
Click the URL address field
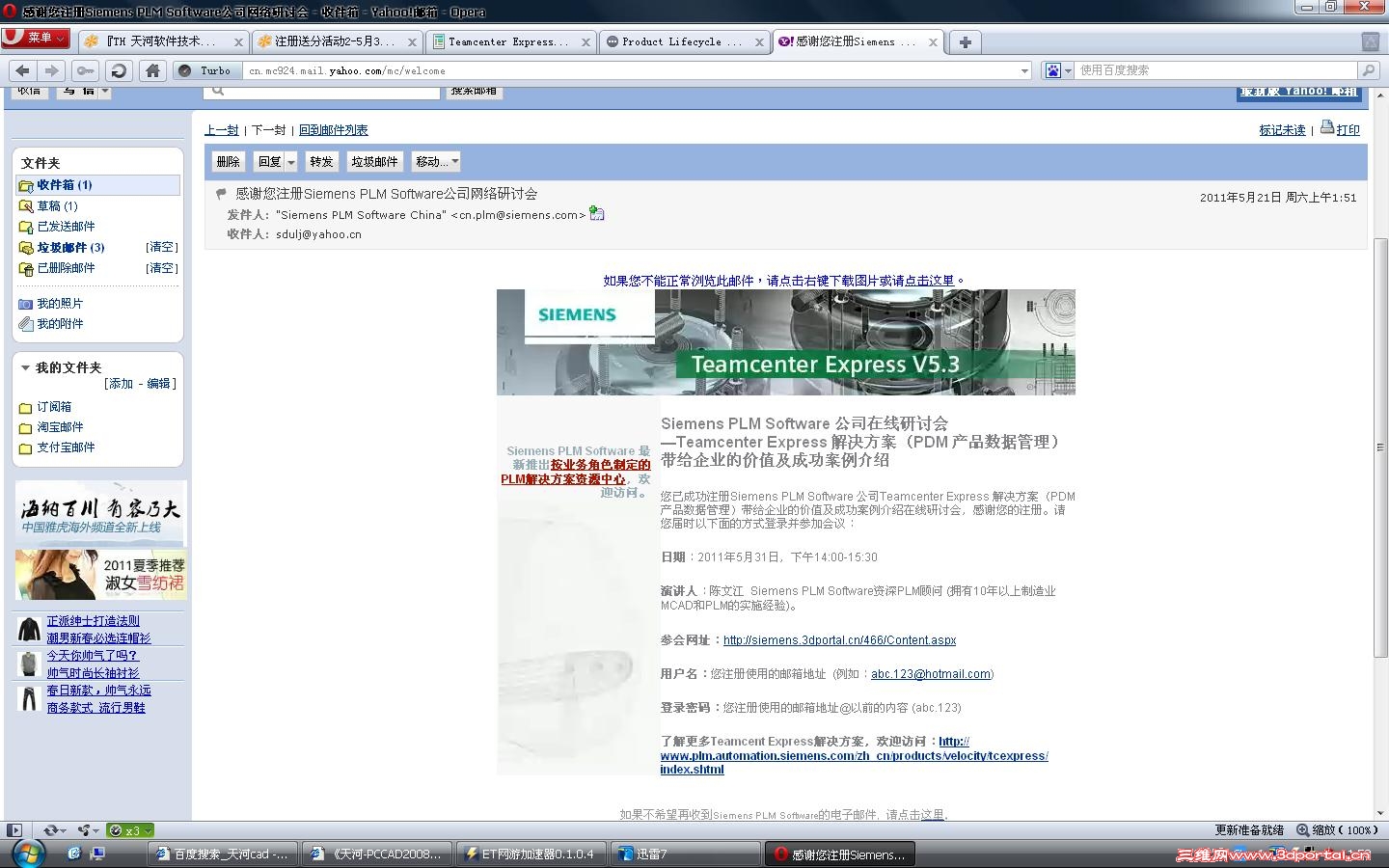coord(632,70)
